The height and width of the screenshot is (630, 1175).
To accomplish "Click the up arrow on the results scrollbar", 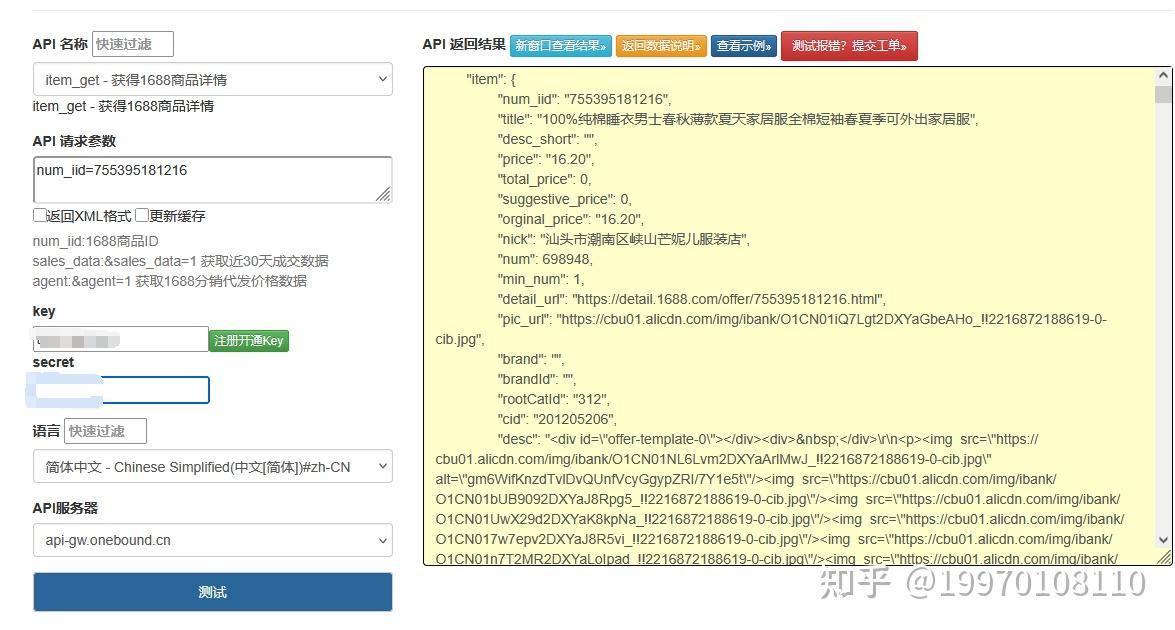I will [1163, 72].
